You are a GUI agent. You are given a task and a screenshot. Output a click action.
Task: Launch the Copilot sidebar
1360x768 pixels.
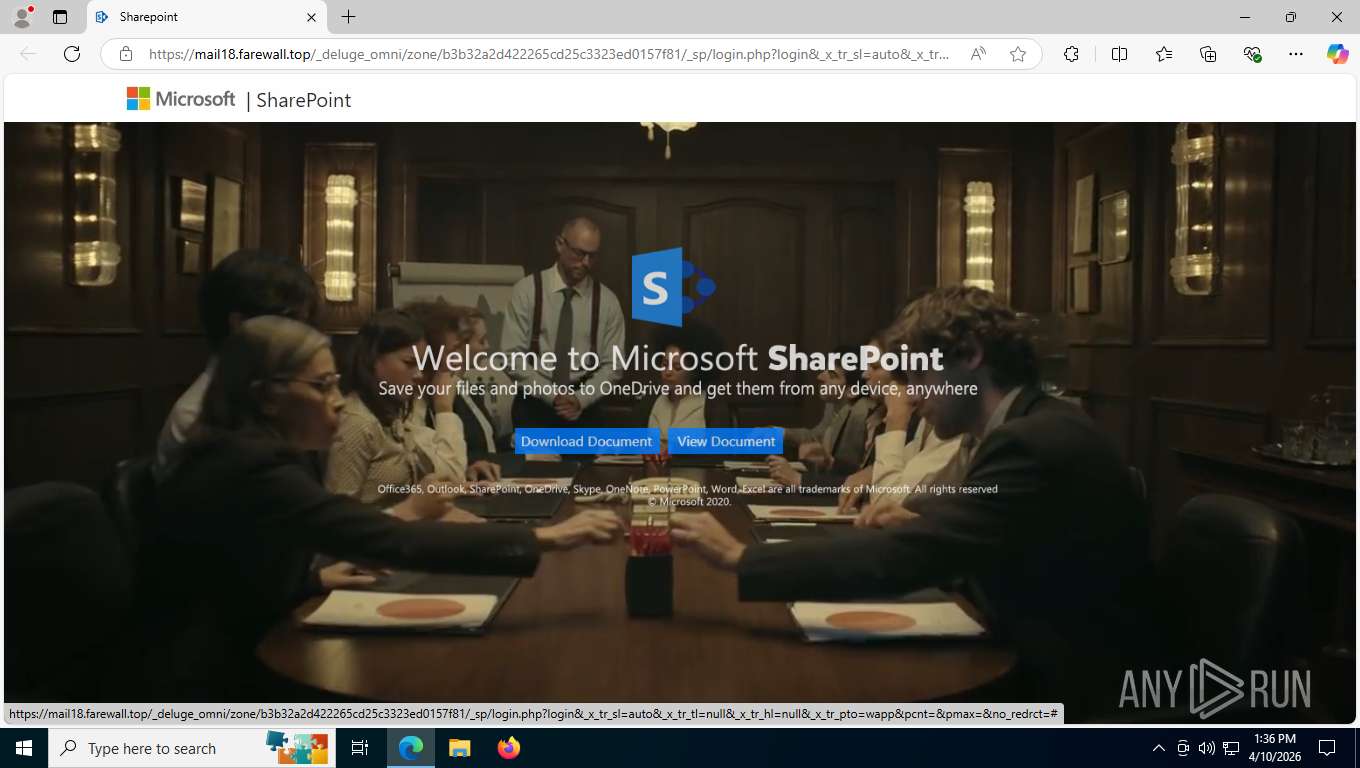click(1337, 54)
